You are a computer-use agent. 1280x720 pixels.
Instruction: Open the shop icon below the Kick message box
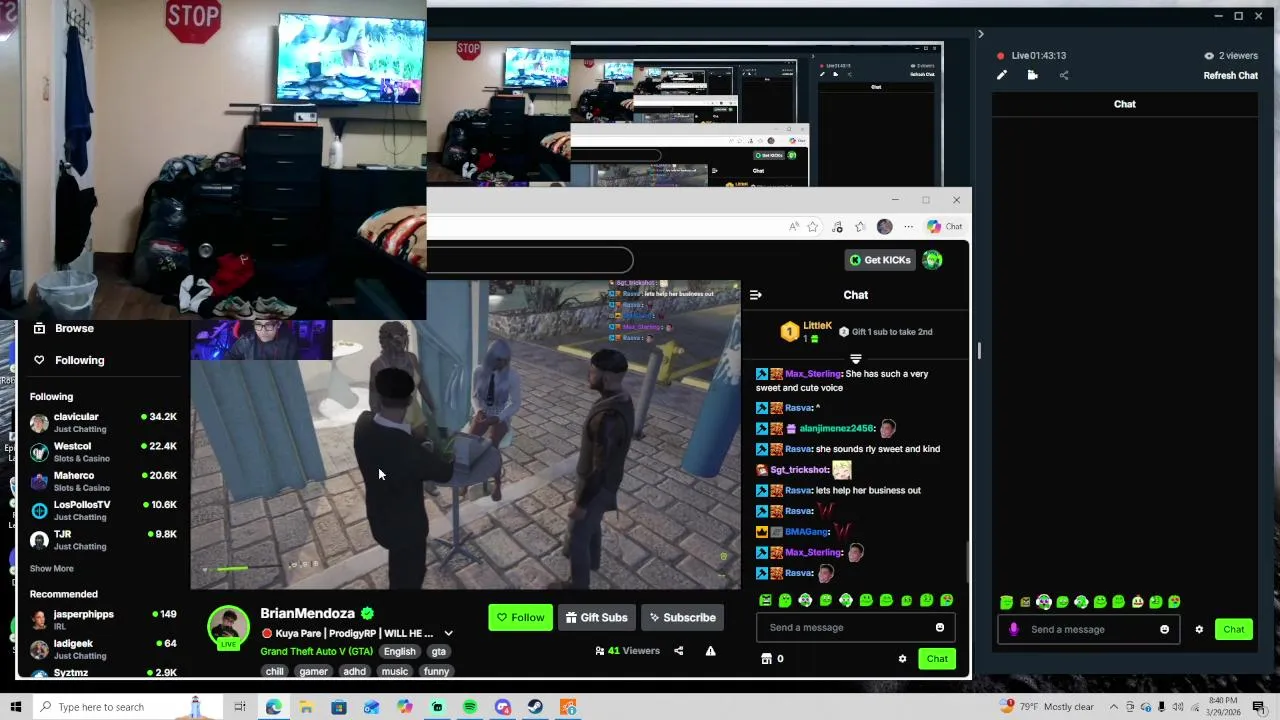click(766, 659)
